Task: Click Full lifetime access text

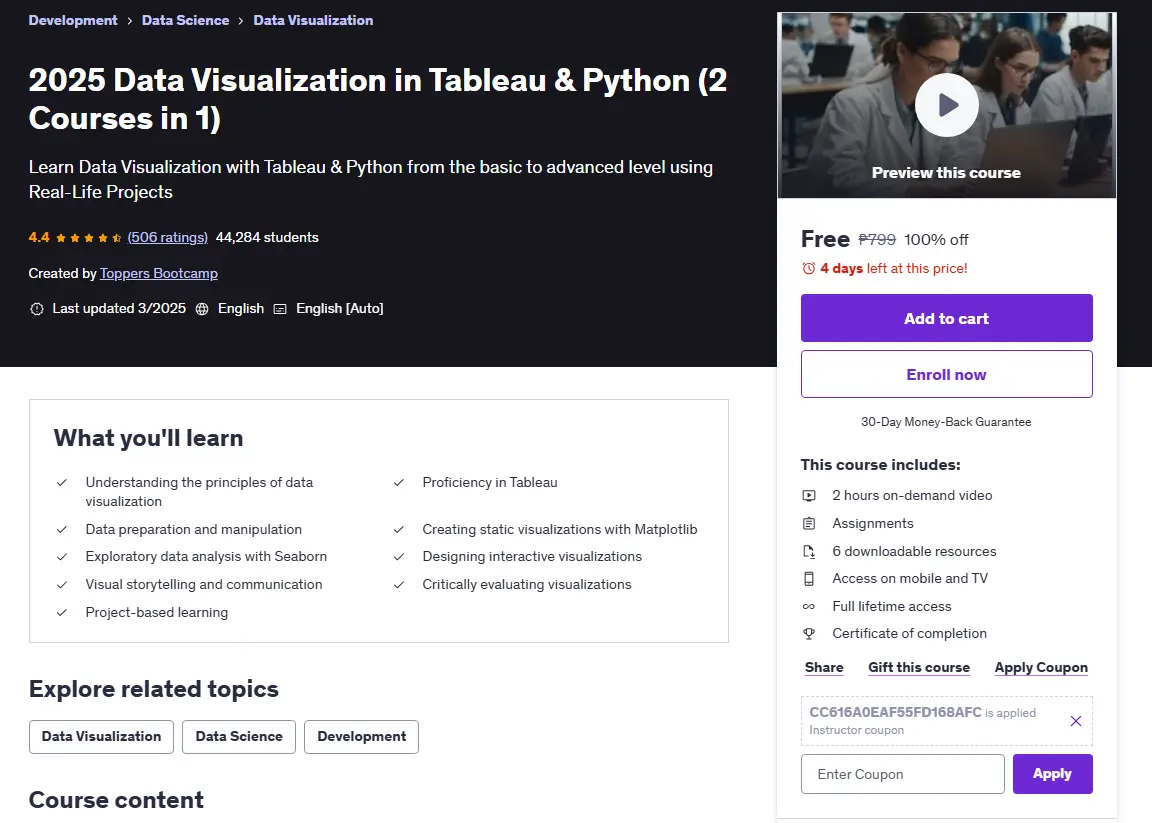Action: click(891, 606)
